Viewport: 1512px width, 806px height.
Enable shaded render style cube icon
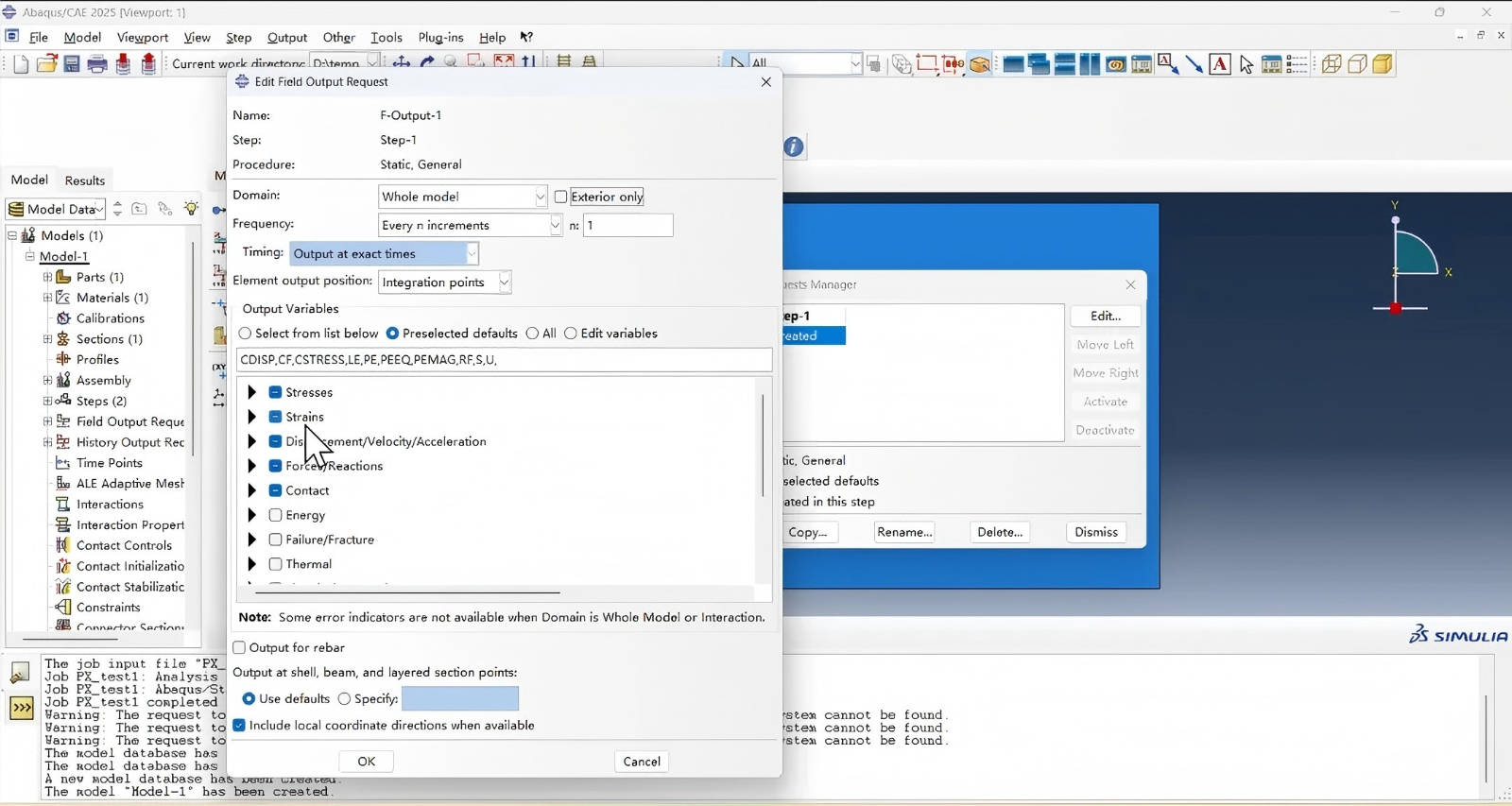click(x=1383, y=64)
